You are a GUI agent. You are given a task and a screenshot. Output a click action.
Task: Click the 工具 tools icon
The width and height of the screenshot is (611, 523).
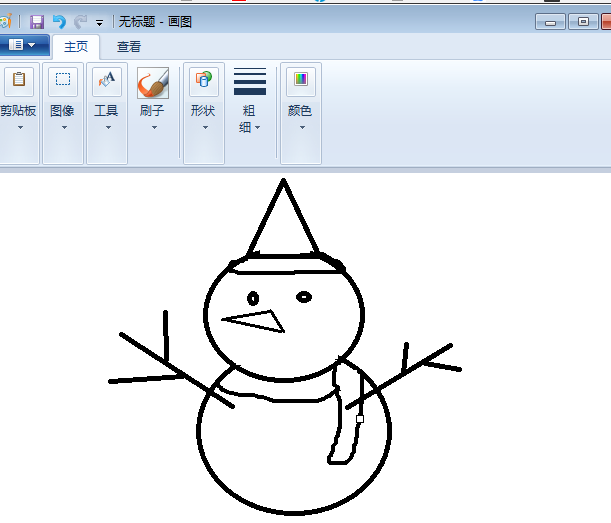107,81
